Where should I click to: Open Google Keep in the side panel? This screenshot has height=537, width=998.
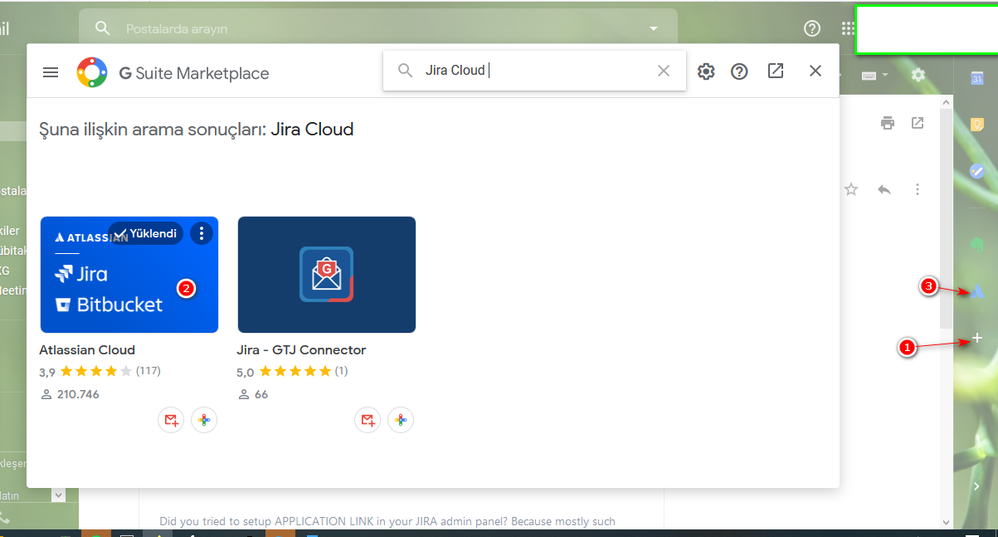pos(977,125)
